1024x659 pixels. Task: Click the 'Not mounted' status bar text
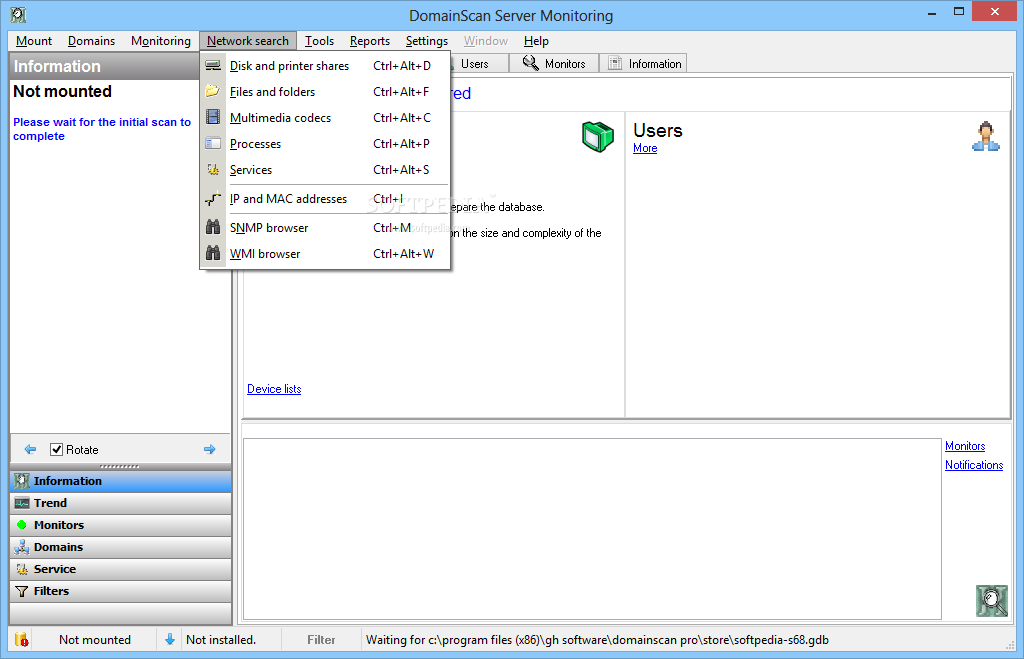95,639
